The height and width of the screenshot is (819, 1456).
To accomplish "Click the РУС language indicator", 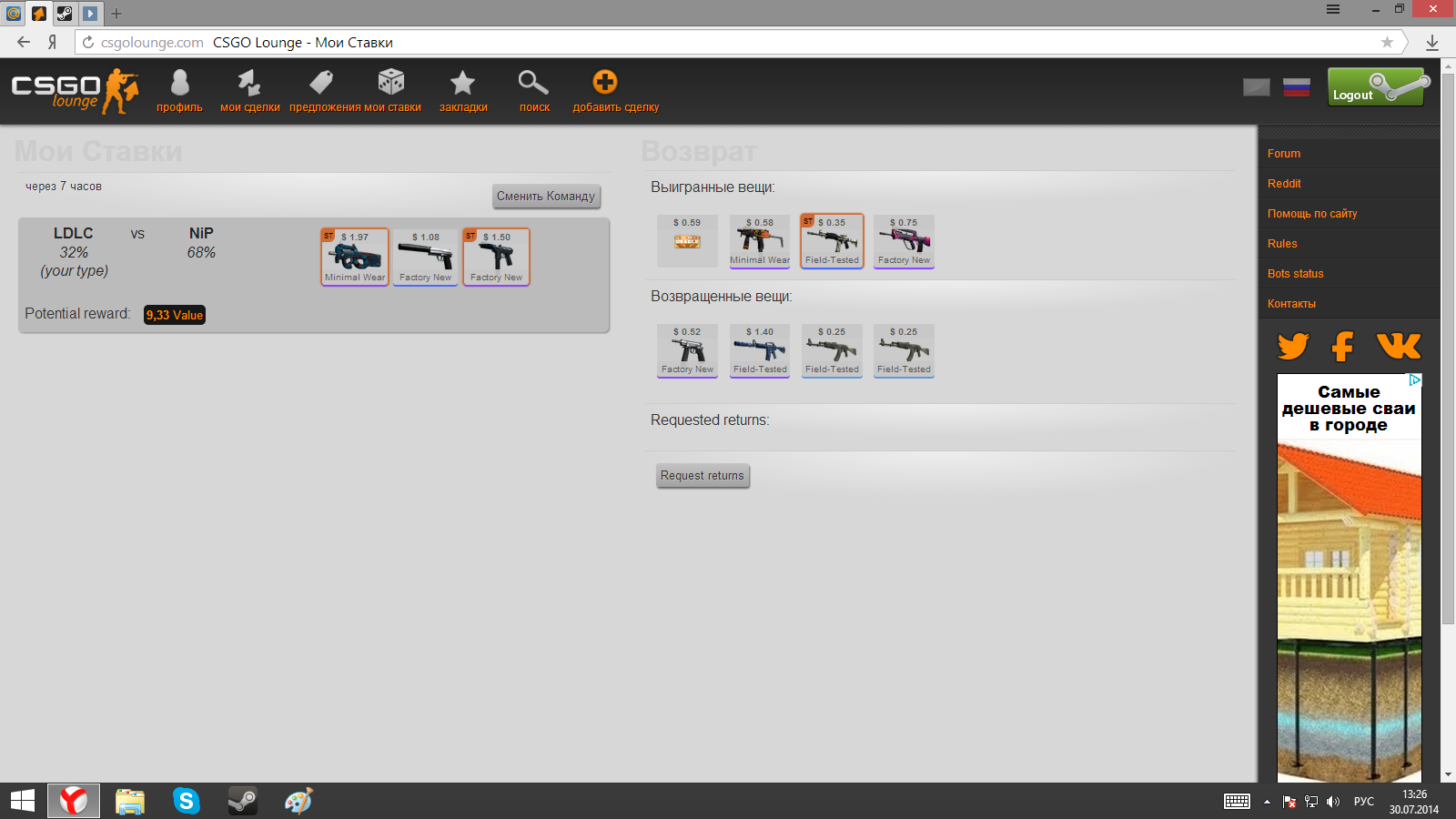I will click(x=1364, y=802).
